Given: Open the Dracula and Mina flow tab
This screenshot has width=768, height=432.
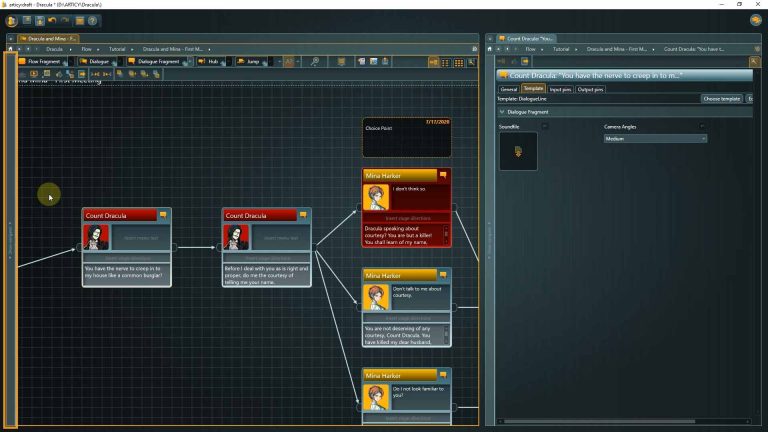Looking at the screenshot, I should point(48,38).
